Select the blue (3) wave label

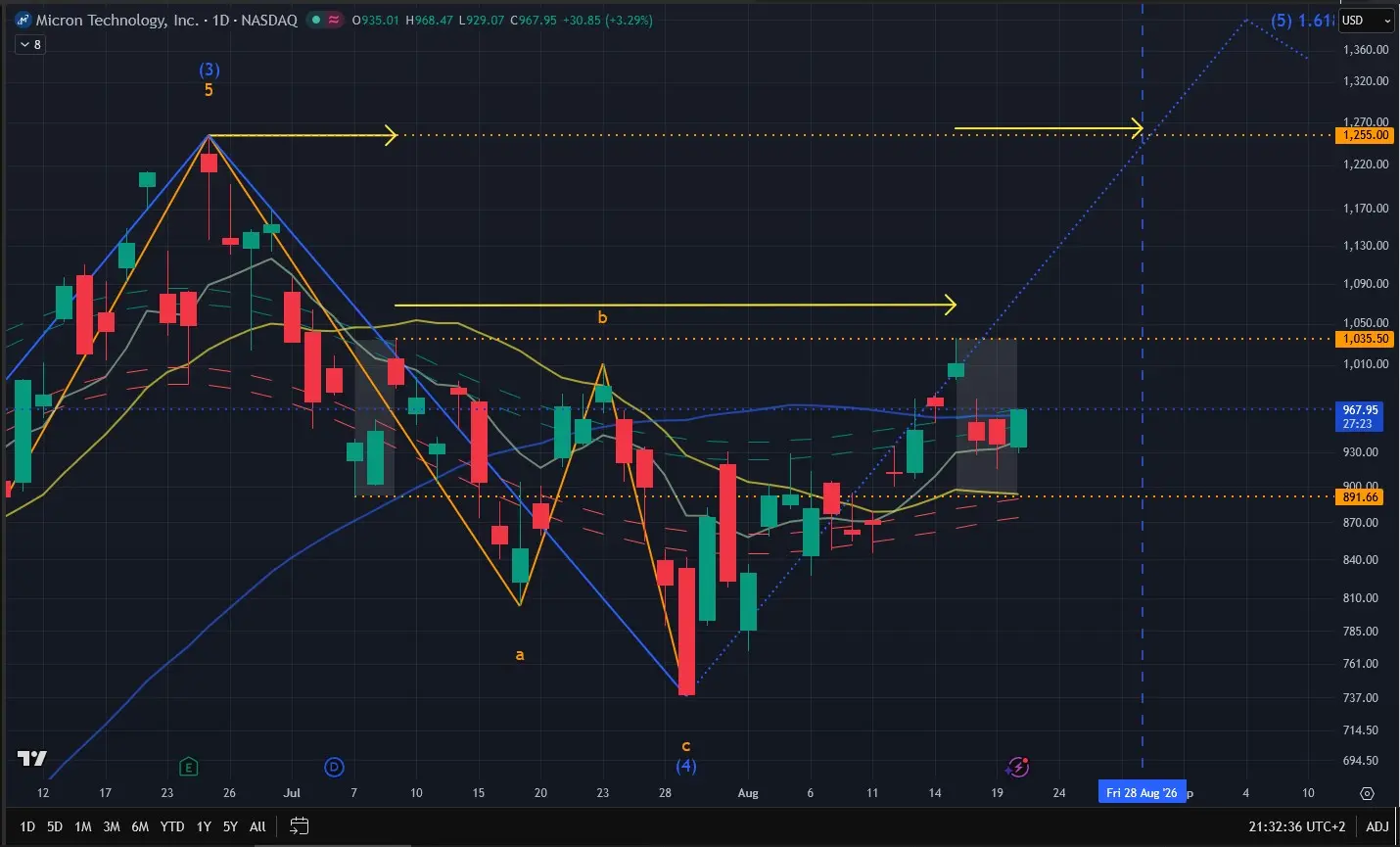210,70
